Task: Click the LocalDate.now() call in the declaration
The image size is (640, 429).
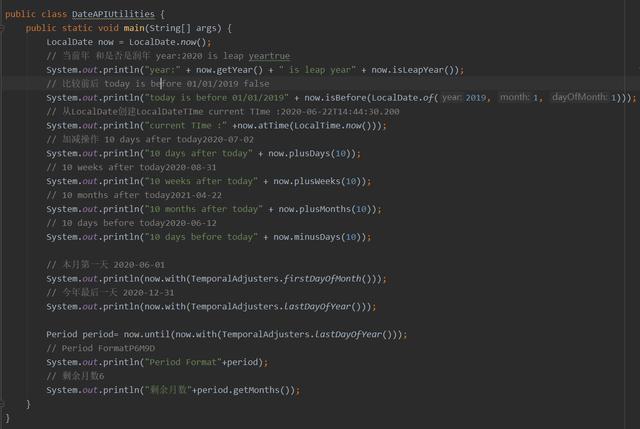Action: pyautogui.click(x=168, y=42)
